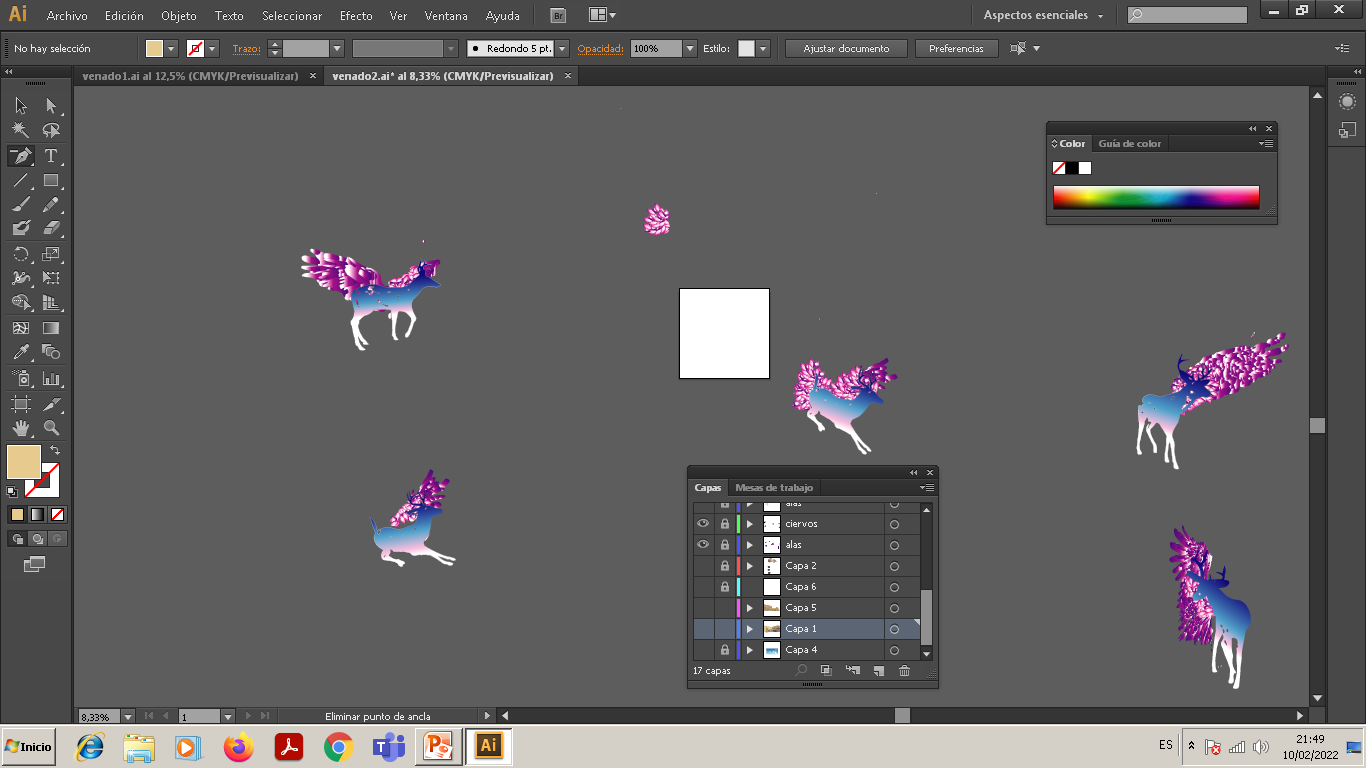Hide the ciervos layer
Image resolution: width=1366 pixels, height=768 pixels.
(x=703, y=524)
